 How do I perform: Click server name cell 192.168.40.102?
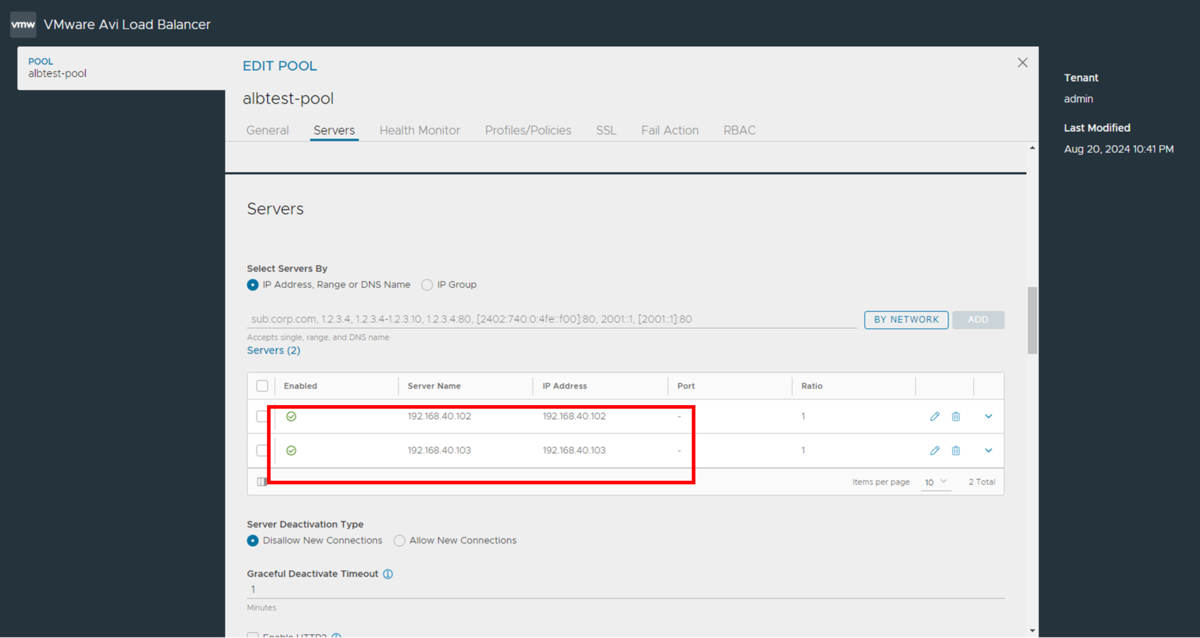coord(439,416)
